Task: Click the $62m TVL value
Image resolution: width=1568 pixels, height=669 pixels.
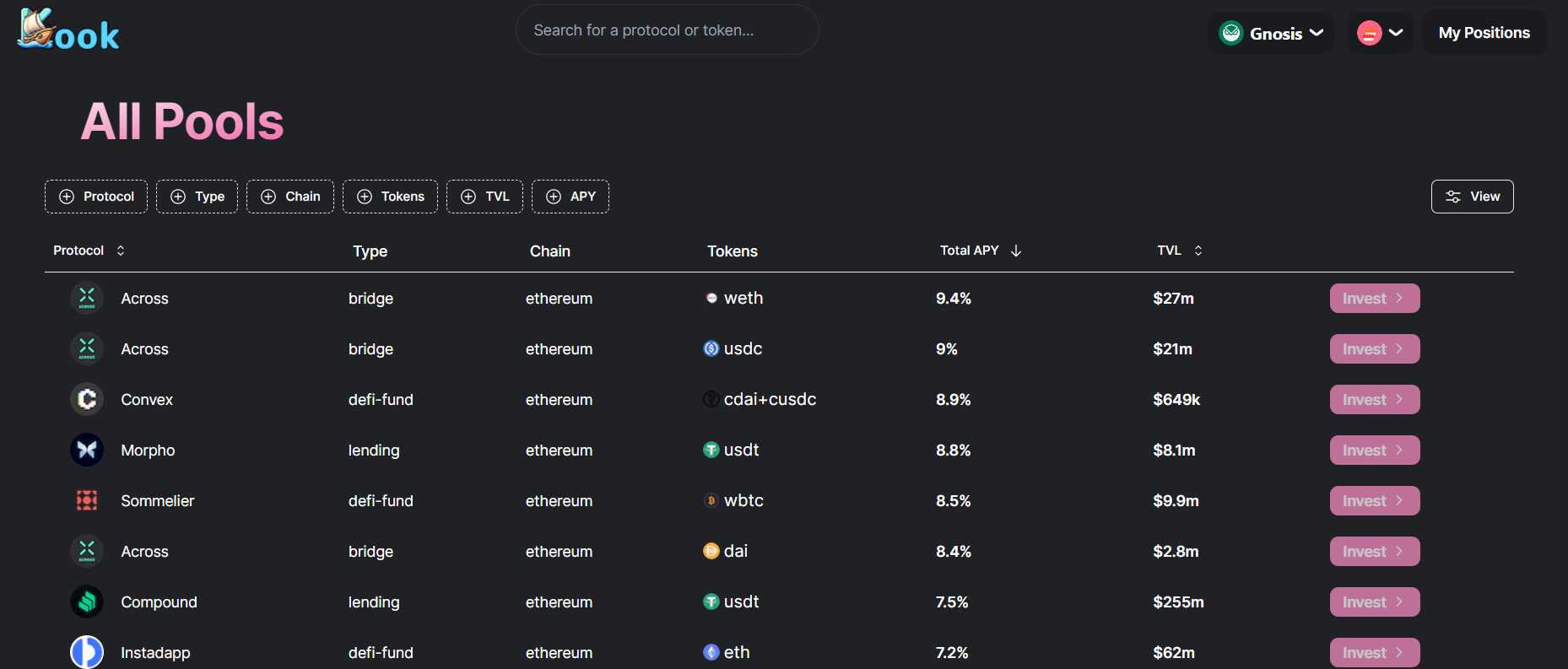Action: click(x=1174, y=653)
